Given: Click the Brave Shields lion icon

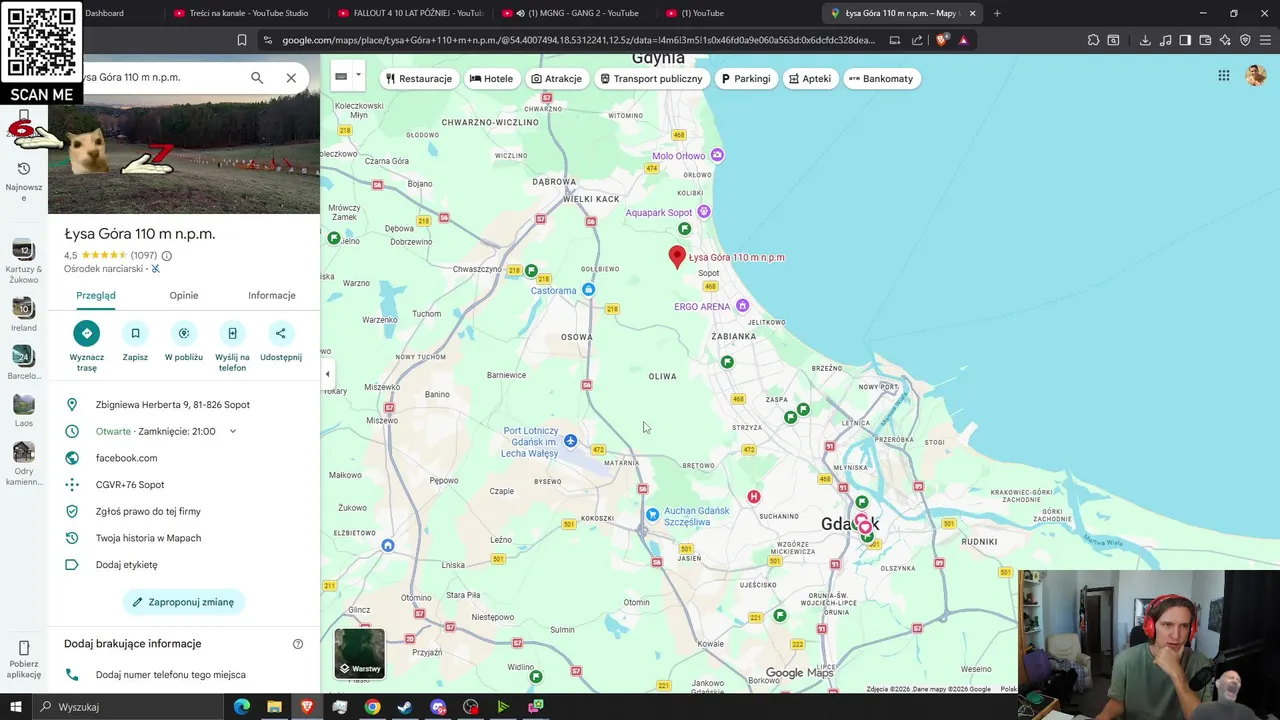Looking at the screenshot, I should coord(942,40).
